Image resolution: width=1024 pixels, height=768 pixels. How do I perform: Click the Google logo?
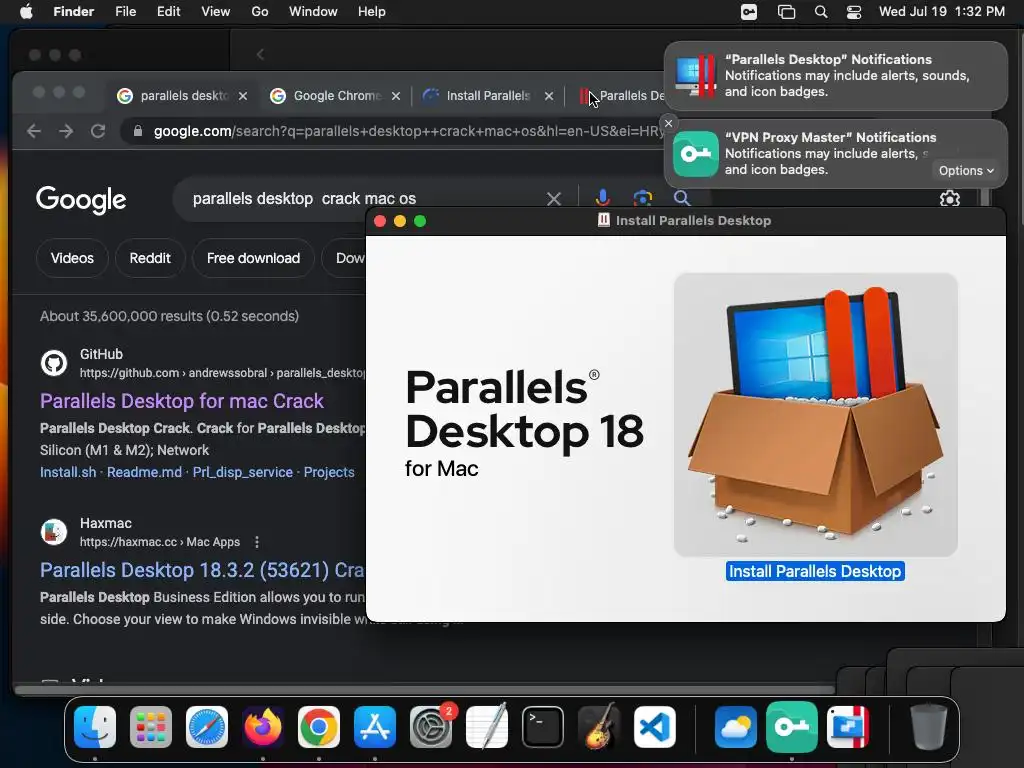tap(81, 200)
